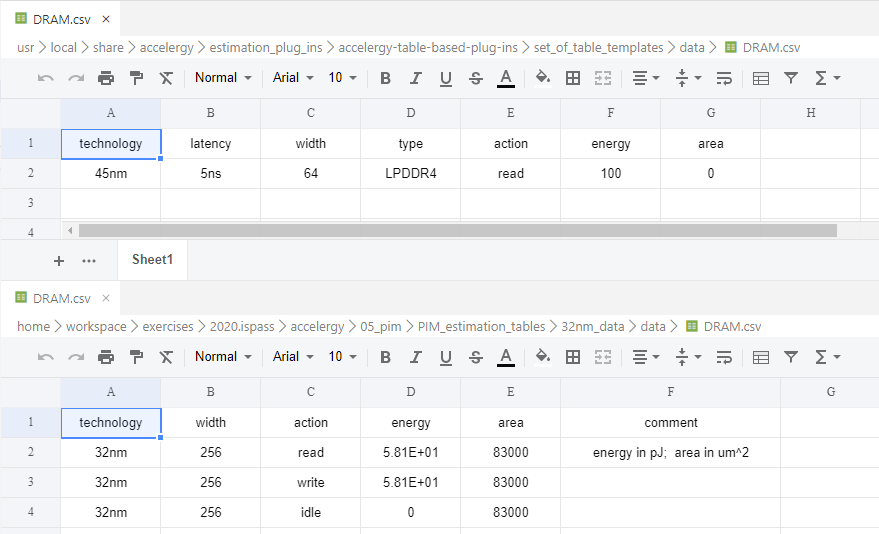The height and width of the screenshot is (534, 879).
Task: Click clear format icon in the upper editor toolbar
Action: tap(166, 78)
